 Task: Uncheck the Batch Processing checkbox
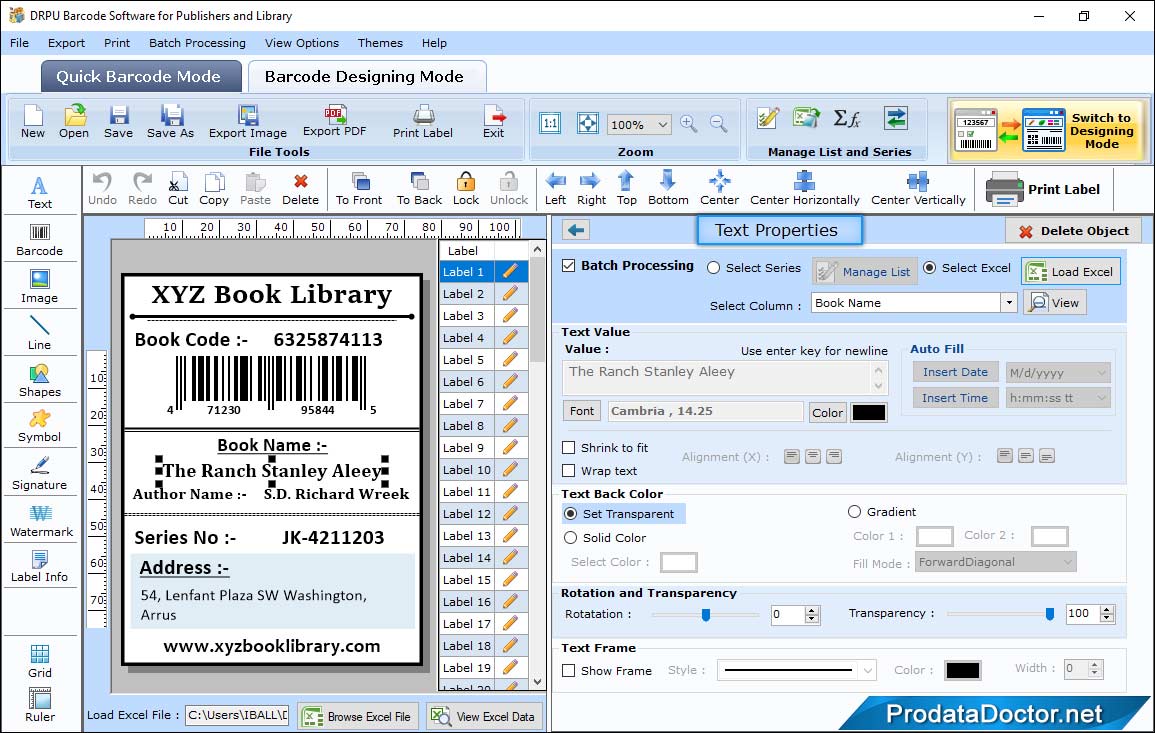[x=569, y=266]
